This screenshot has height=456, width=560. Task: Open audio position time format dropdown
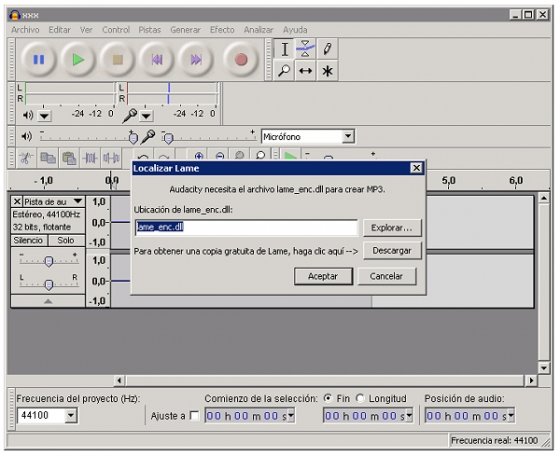click(x=511, y=416)
